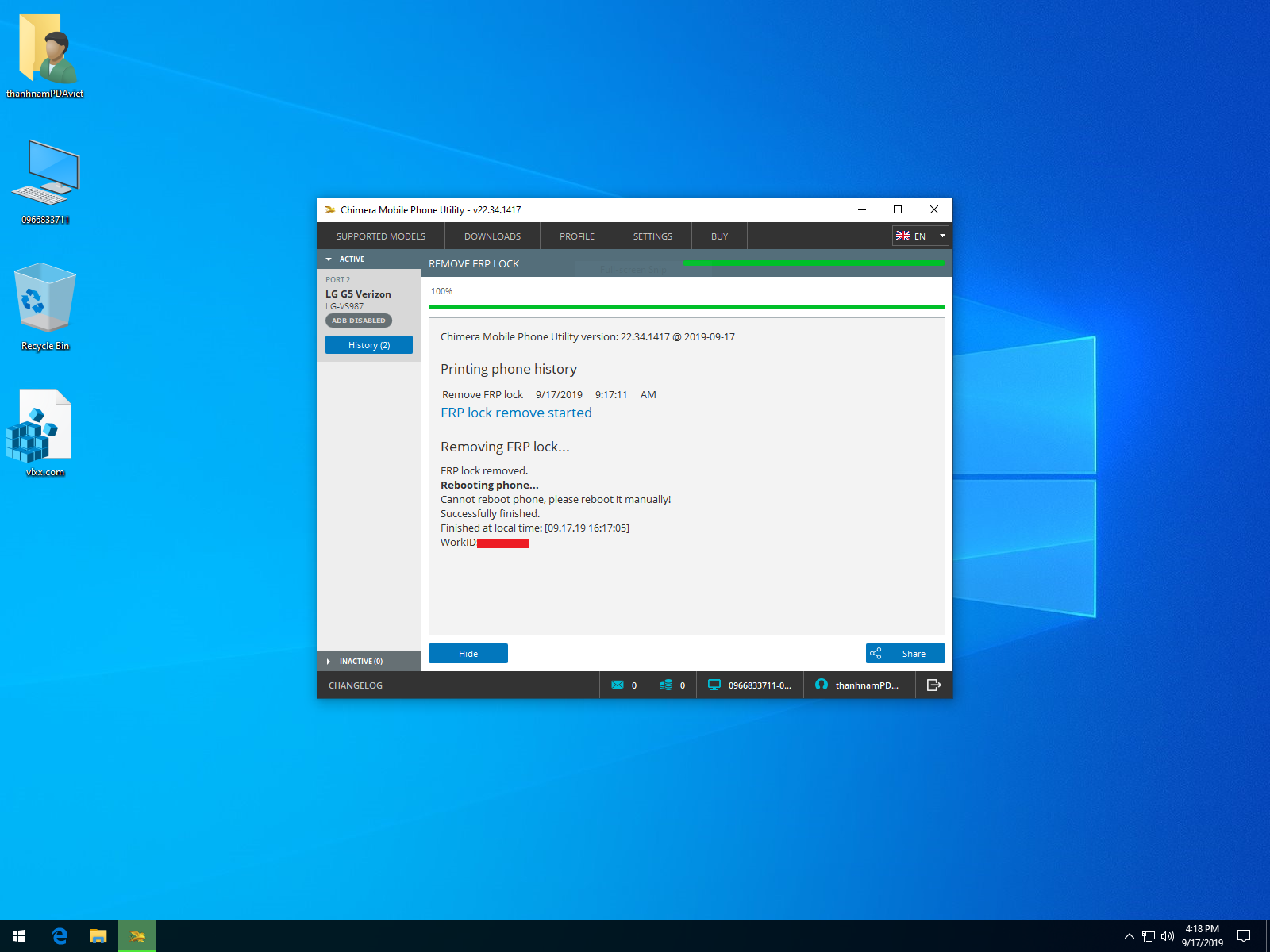The height and width of the screenshot is (952, 1270).
Task: Click the 100% main progress bar
Action: click(x=687, y=306)
